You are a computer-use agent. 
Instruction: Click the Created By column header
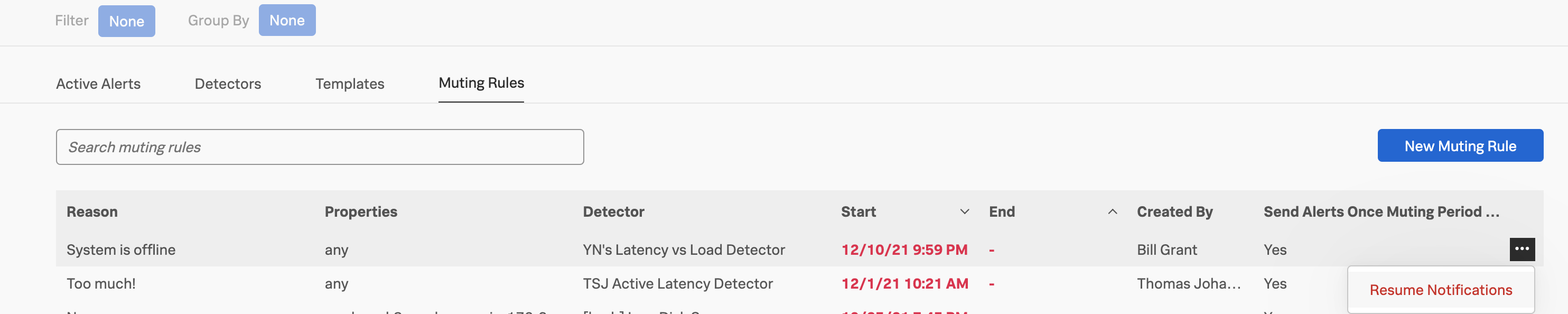click(x=1174, y=212)
